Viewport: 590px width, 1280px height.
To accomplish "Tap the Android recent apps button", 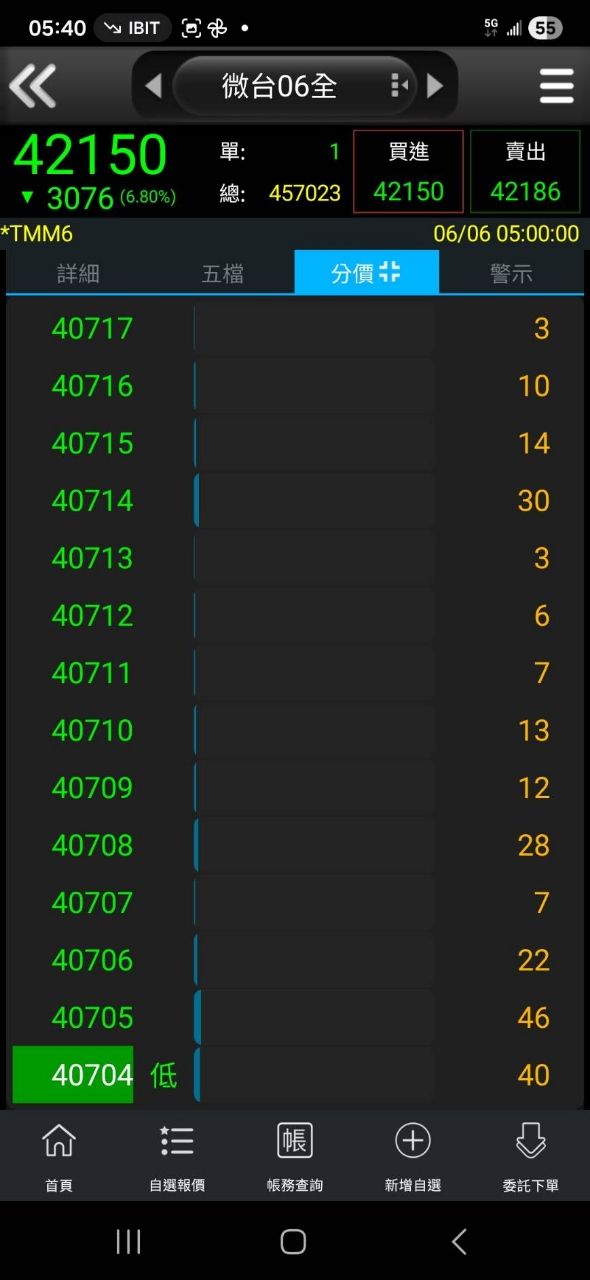I will 128,1242.
